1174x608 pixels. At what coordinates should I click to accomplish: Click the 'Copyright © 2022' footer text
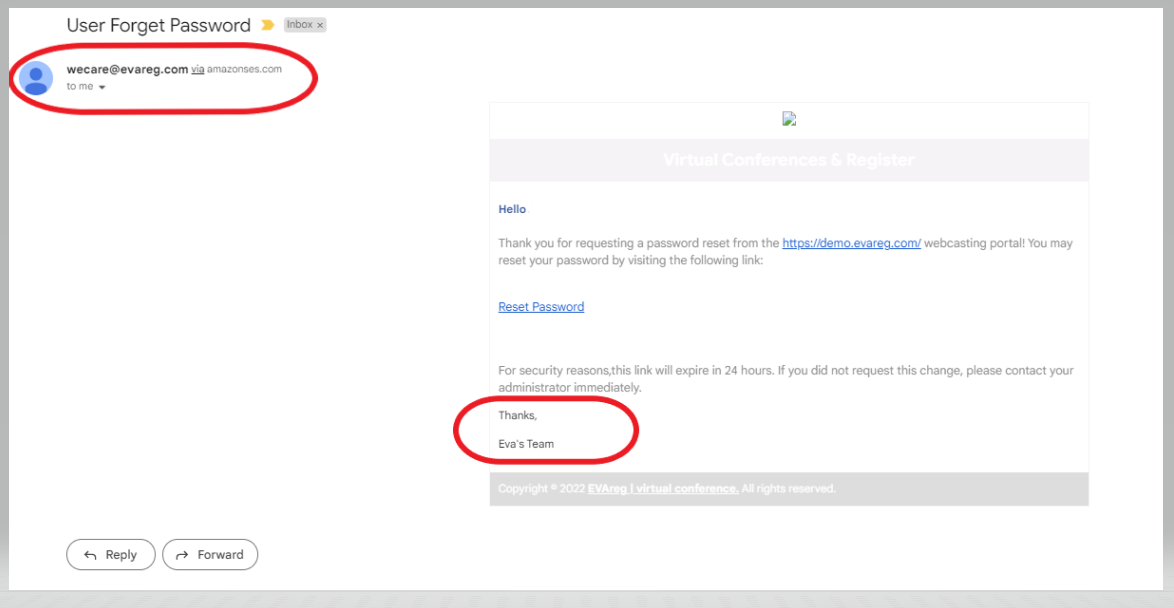(542, 489)
